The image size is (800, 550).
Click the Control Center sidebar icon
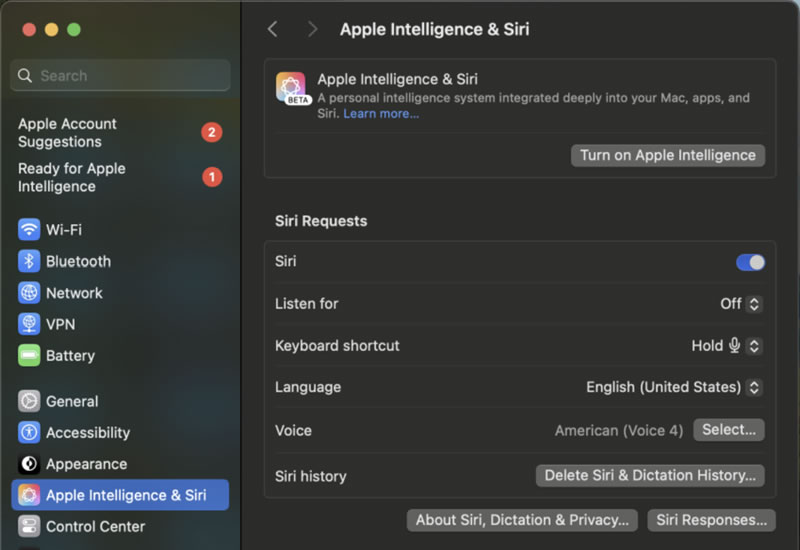click(x=29, y=527)
